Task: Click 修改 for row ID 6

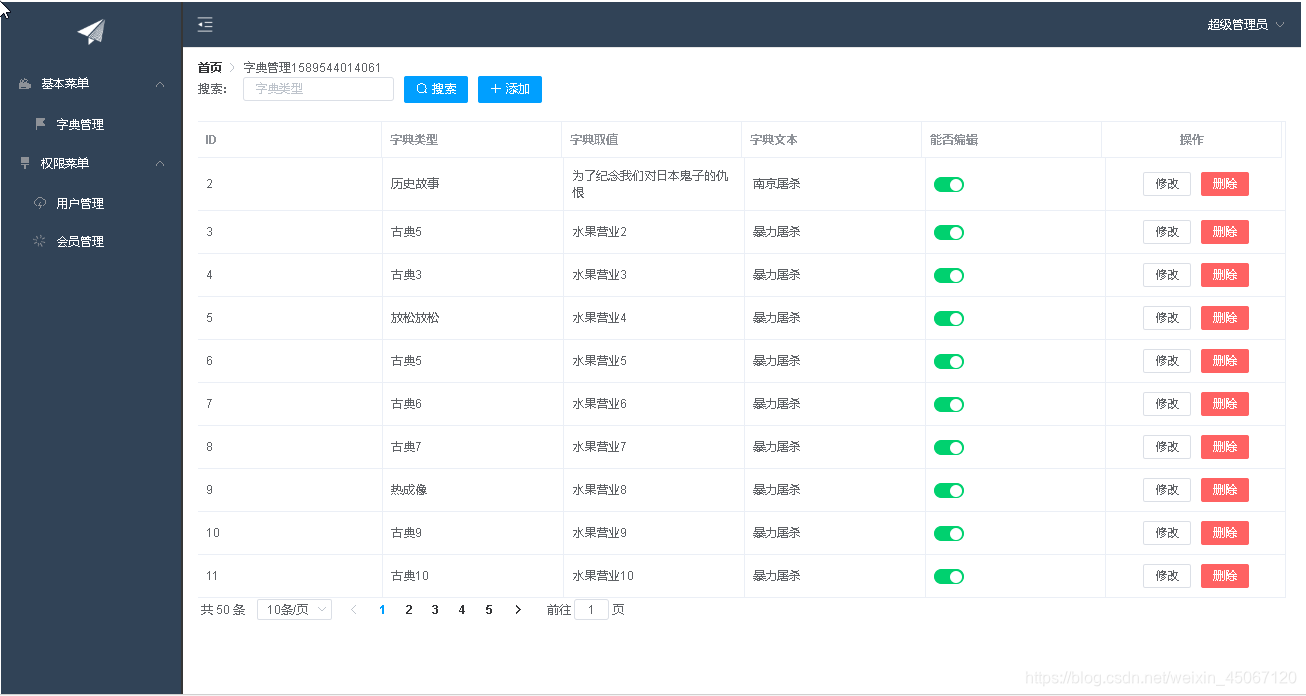Action: point(1167,361)
